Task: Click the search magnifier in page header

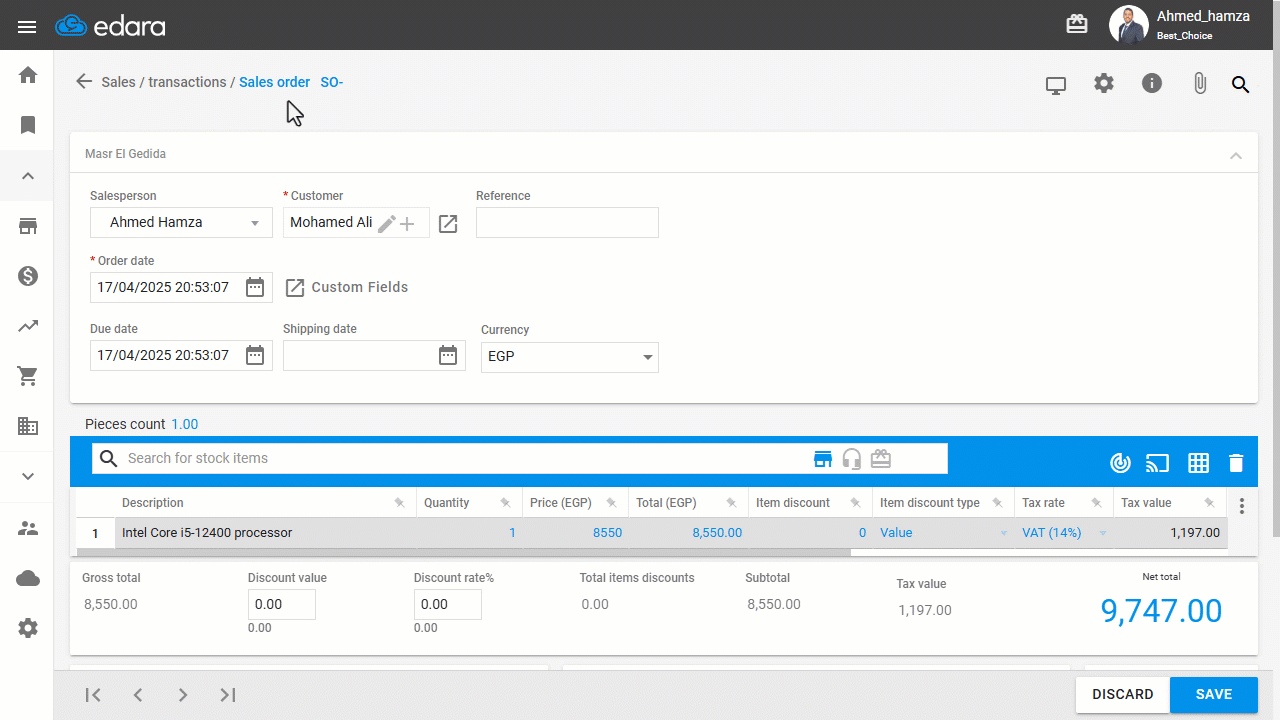Action: (1241, 85)
